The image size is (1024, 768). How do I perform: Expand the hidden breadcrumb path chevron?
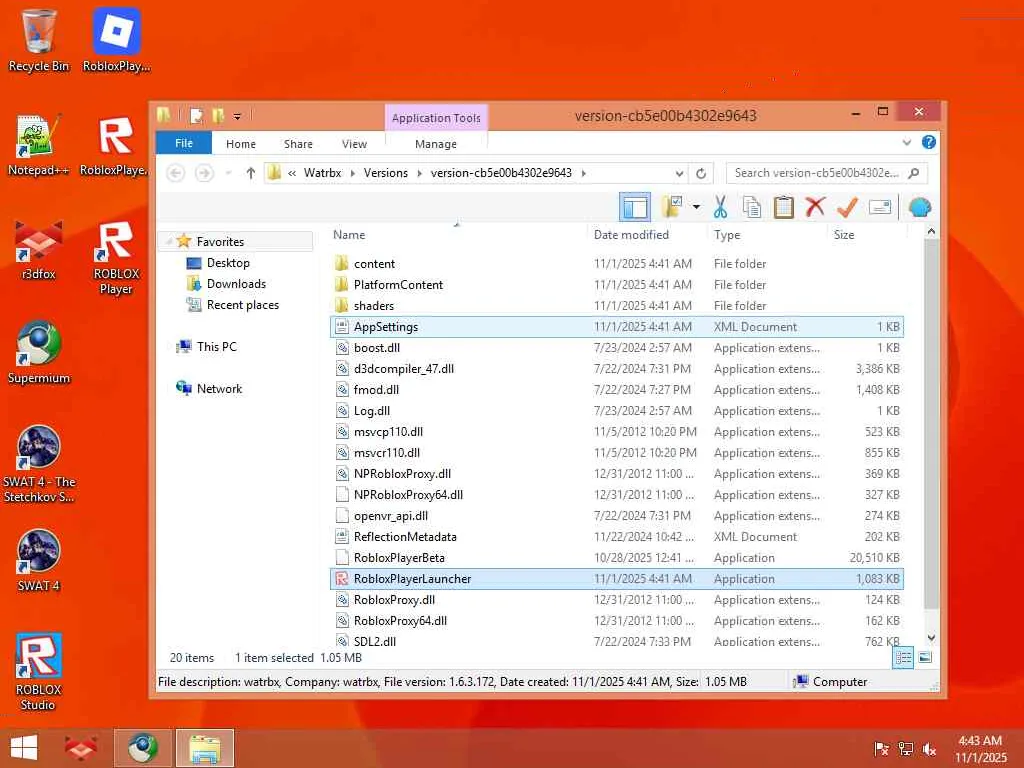coord(292,173)
